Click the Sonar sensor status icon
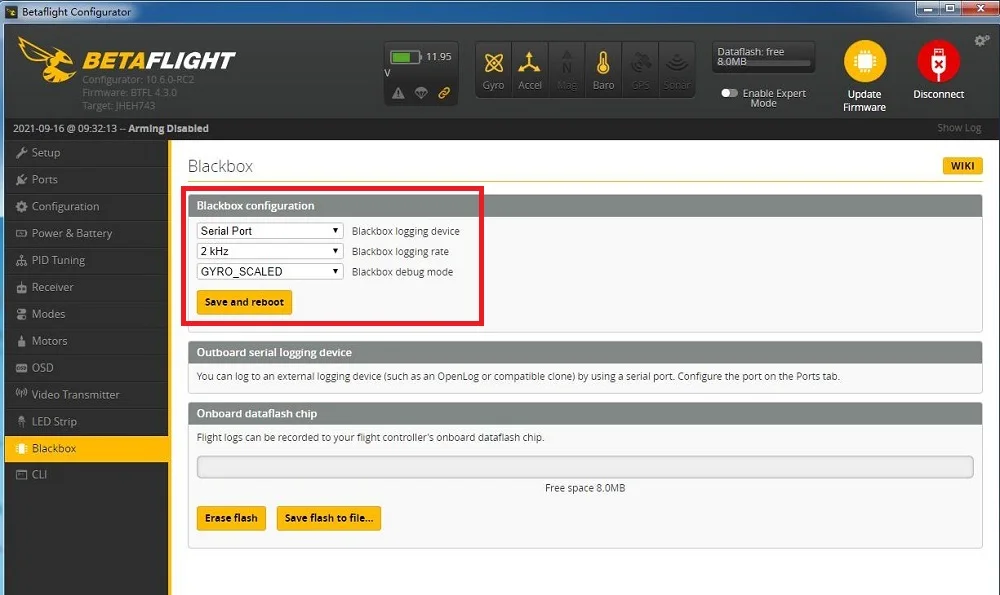 (x=677, y=68)
